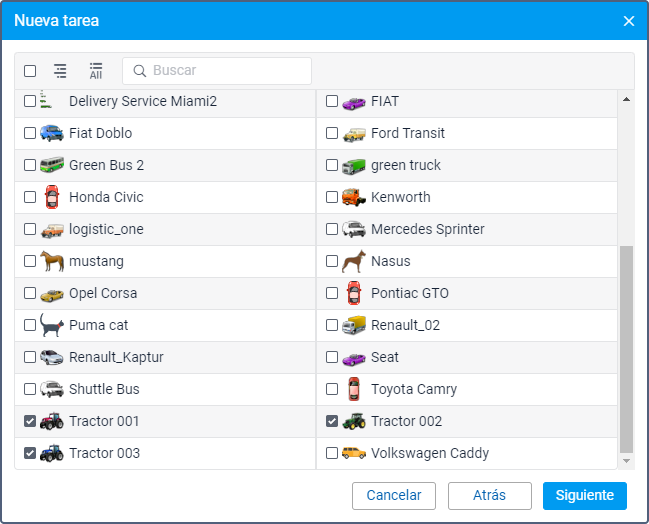The width and height of the screenshot is (649, 524).
Task: Click the Fiat Doblo blue van icon
Action: [x=52, y=133]
